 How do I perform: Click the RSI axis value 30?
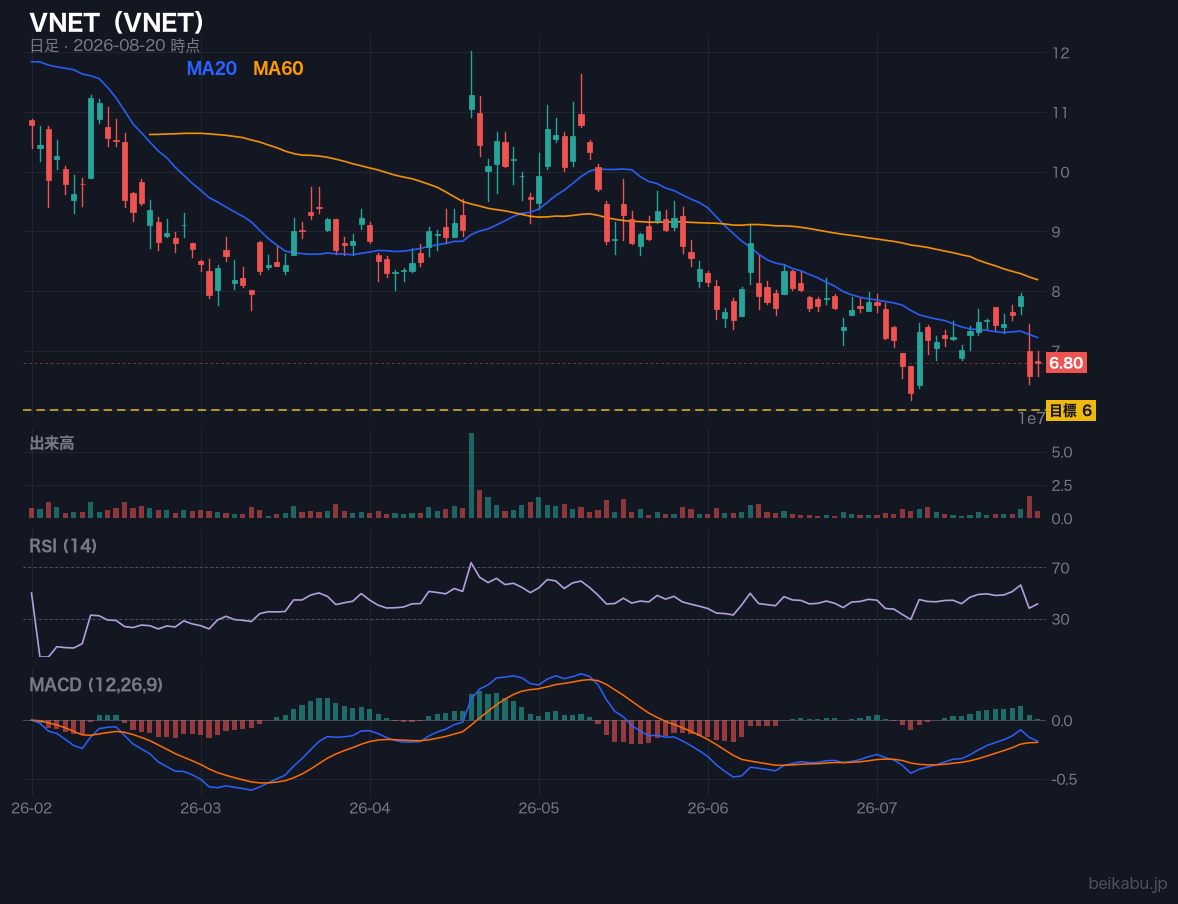pyautogui.click(x=1061, y=619)
